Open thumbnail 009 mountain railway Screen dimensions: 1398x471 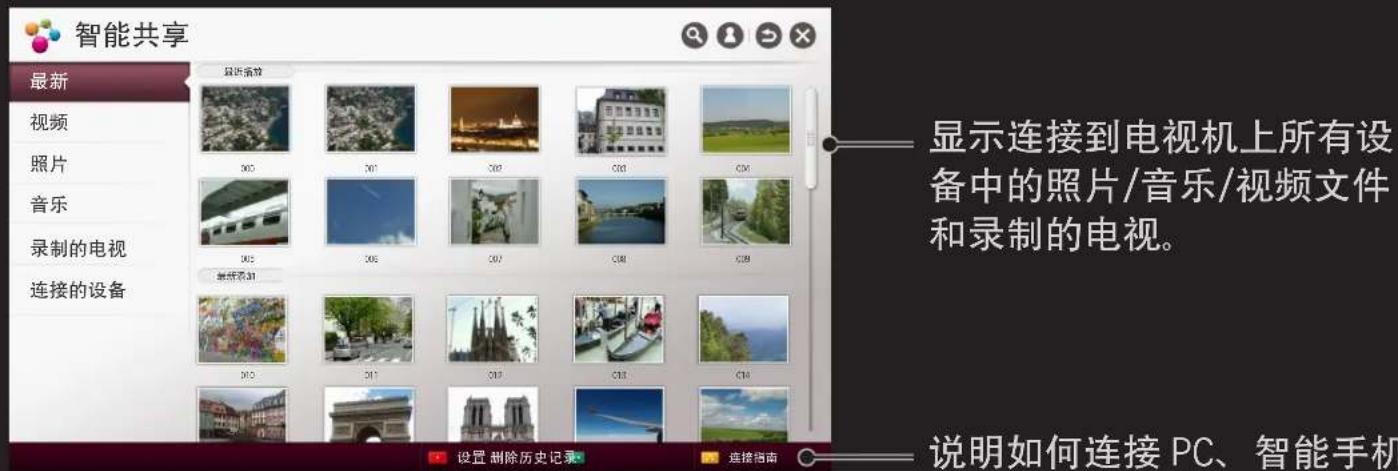pos(745,212)
